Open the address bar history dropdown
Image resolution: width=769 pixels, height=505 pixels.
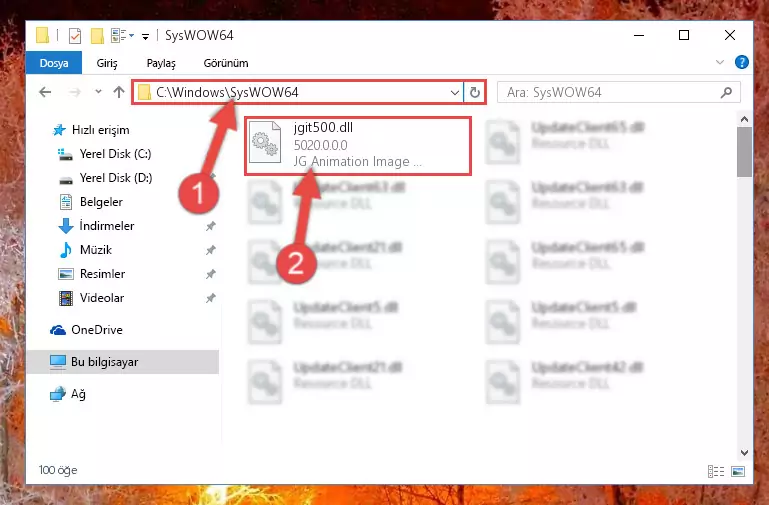(455, 92)
